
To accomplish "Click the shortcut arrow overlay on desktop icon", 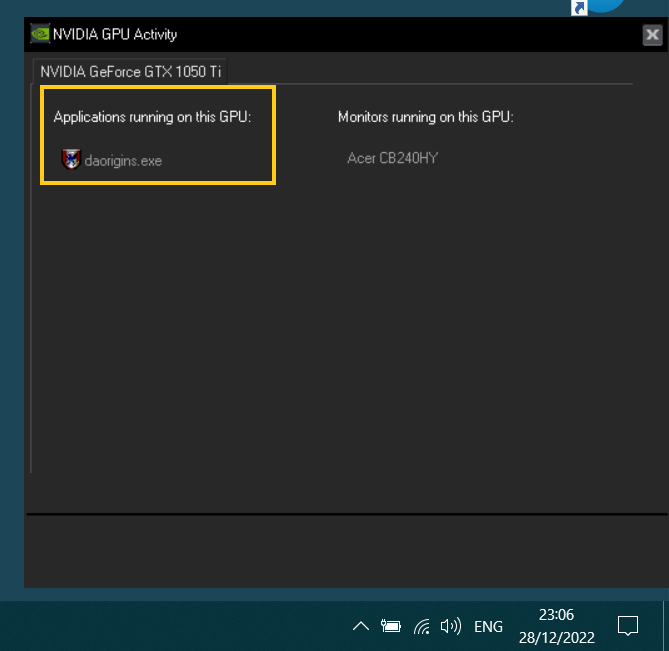I will point(579,8).
